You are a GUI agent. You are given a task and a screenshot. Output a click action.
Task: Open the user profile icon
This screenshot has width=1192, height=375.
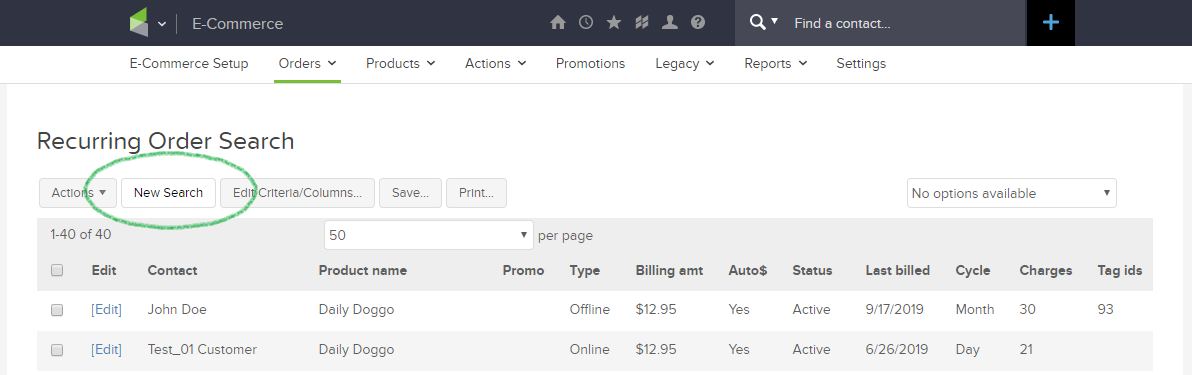click(670, 23)
